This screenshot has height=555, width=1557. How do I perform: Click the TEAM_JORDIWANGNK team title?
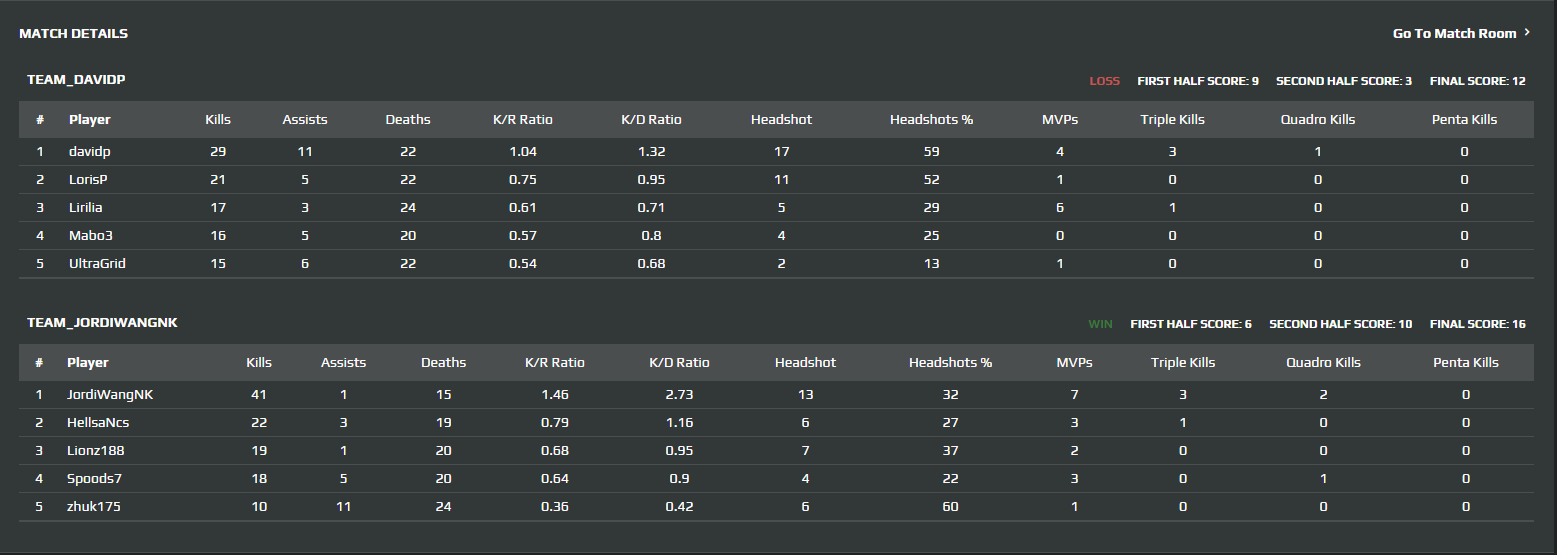(102, 323)
